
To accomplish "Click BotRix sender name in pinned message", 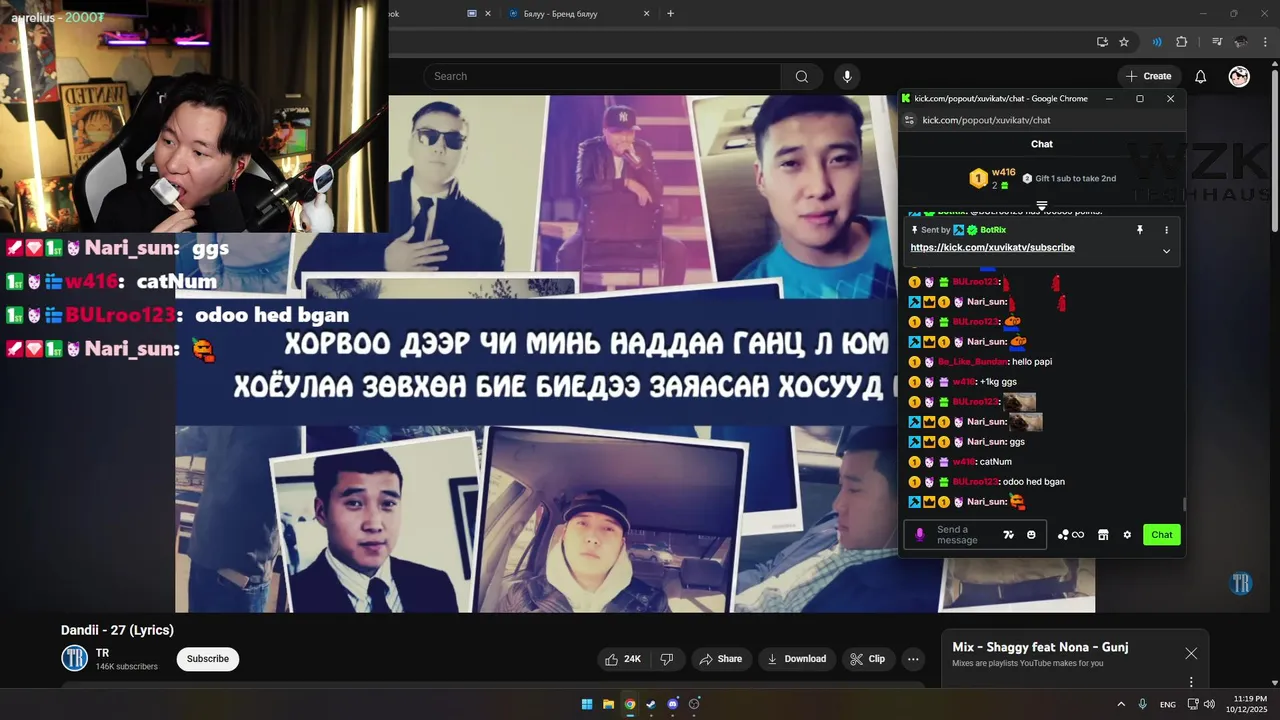I will [x=993, y=230].
